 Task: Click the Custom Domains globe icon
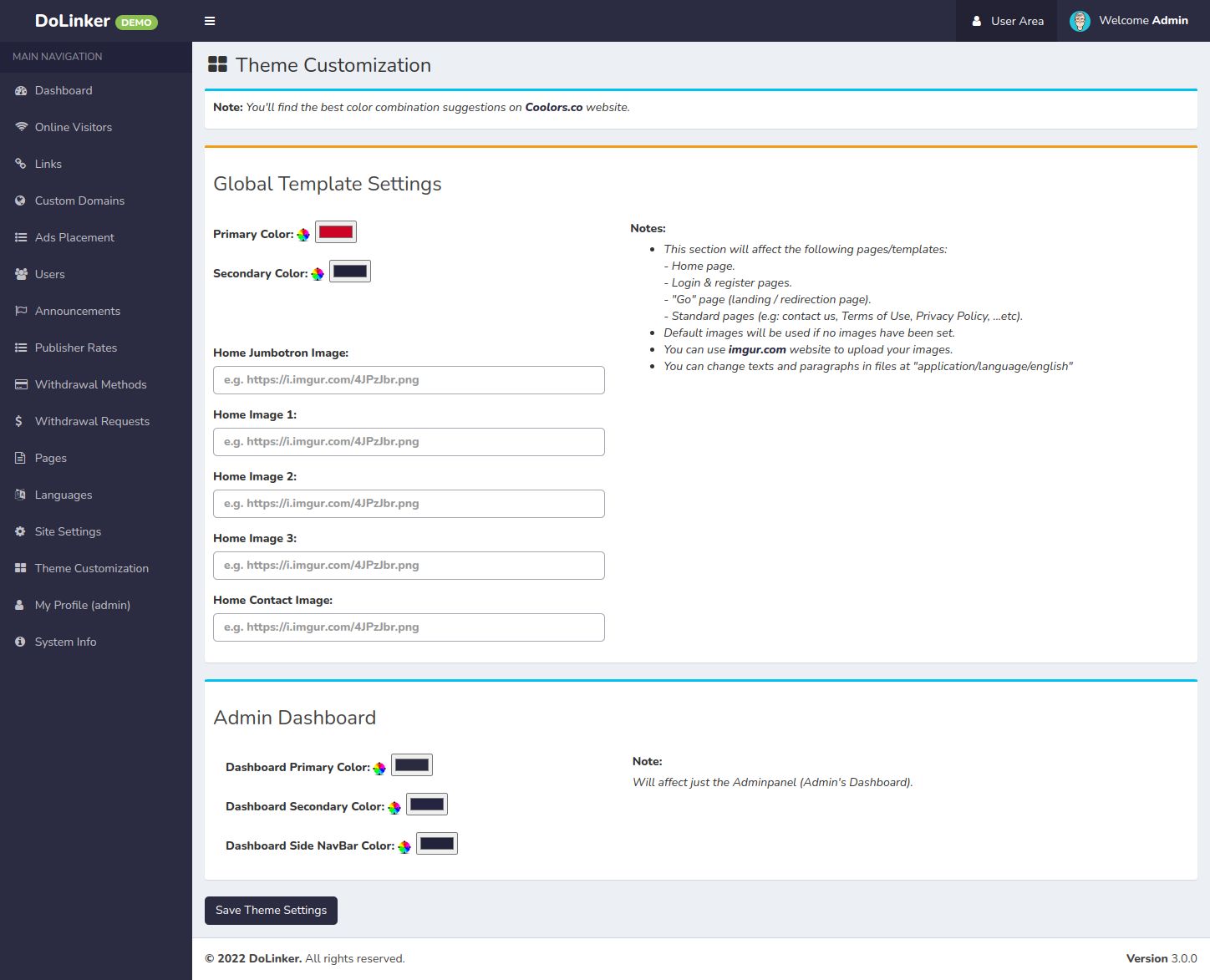(21, 201)
